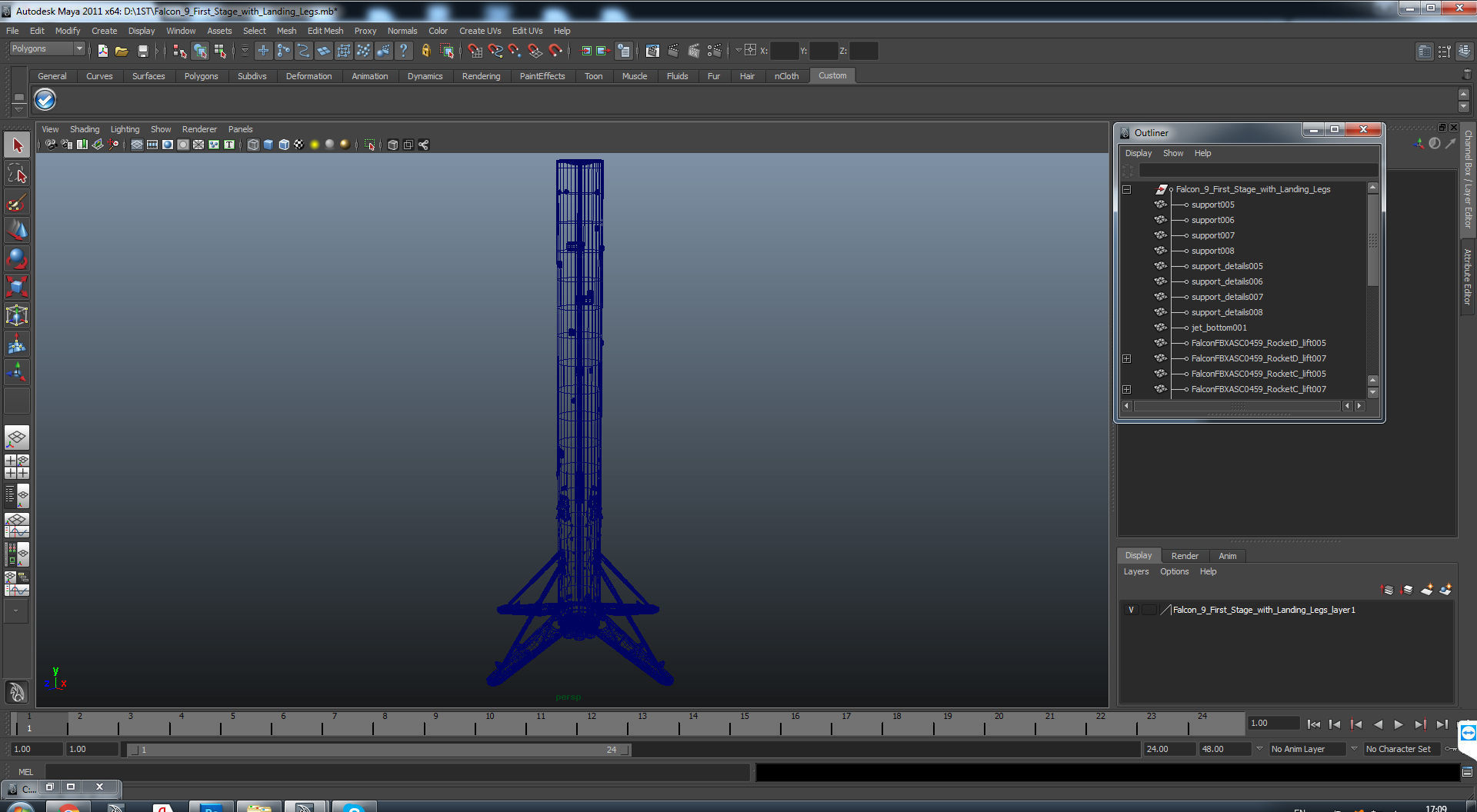Screen dimensions: 1477x812
Task: Click the new scene icon
Action: click(102, 51)
